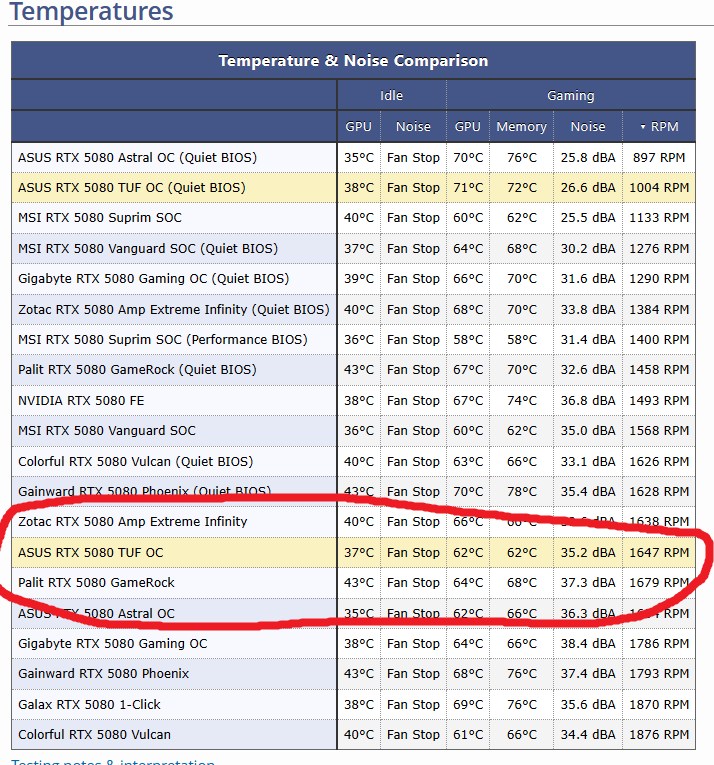Viewport: 714px width, 765px height.
Task: Click the 35.2 dBA noise value
Action: (x=588, y=553)
